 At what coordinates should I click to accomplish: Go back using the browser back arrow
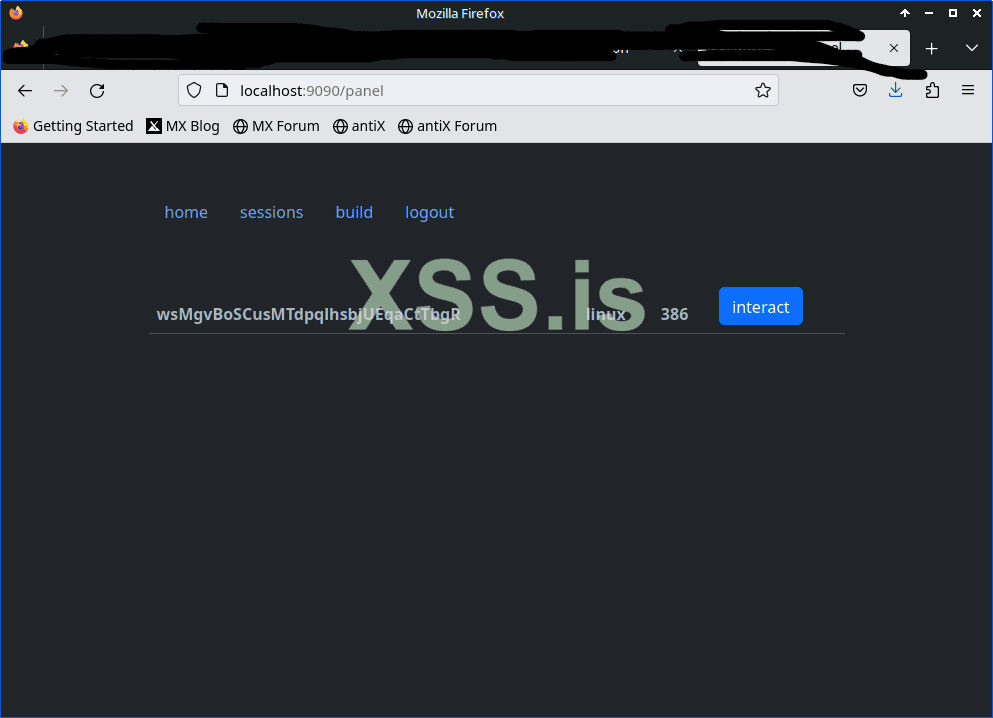pos(25,91)
